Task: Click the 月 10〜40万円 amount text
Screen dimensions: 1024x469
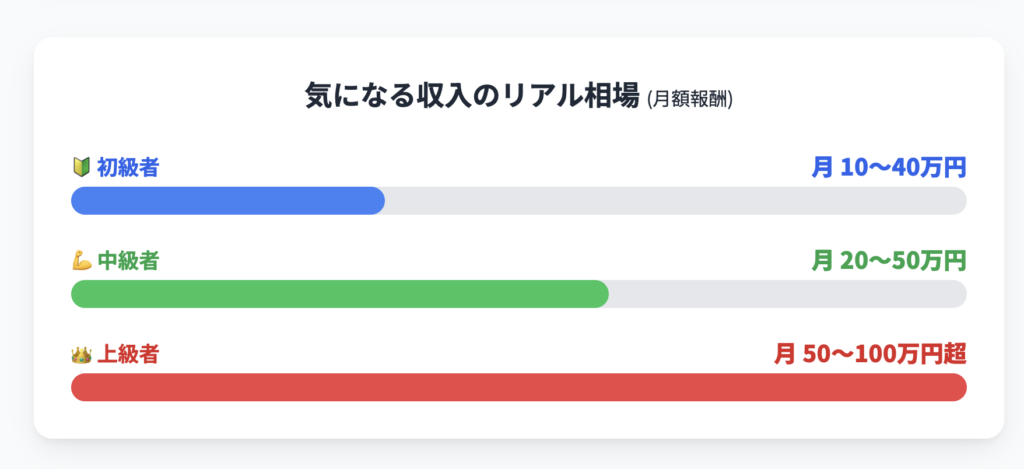Action: click(x=888, y=168)
